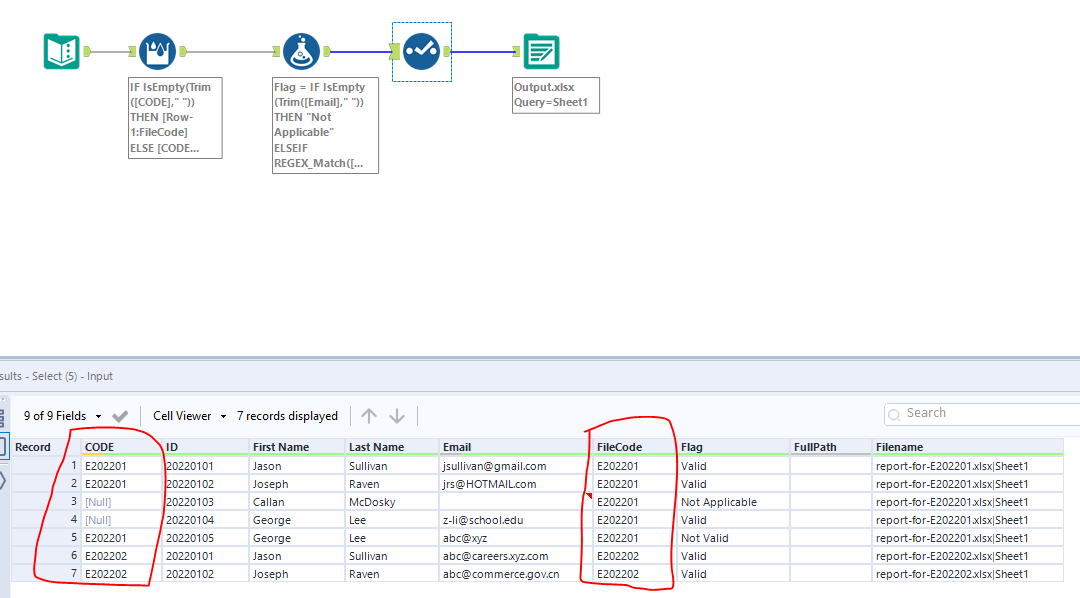Click the Email column header
Viewport: 1080px width, 598px height.
tap(456, 447)
